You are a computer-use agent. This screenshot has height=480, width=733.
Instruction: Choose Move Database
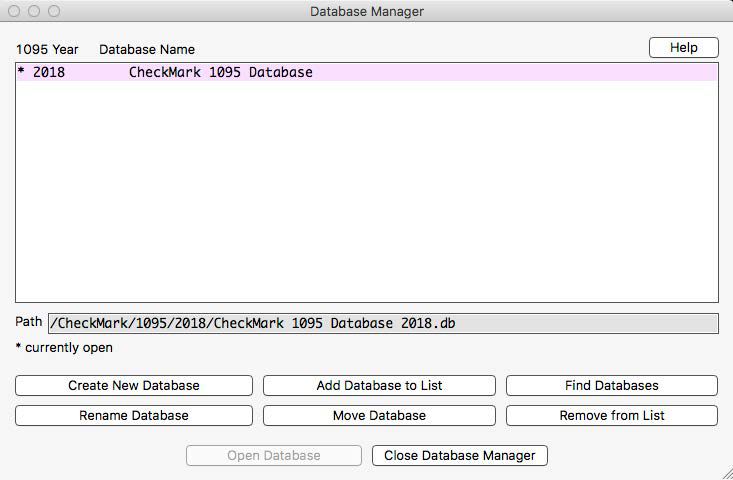coord(379,416)
